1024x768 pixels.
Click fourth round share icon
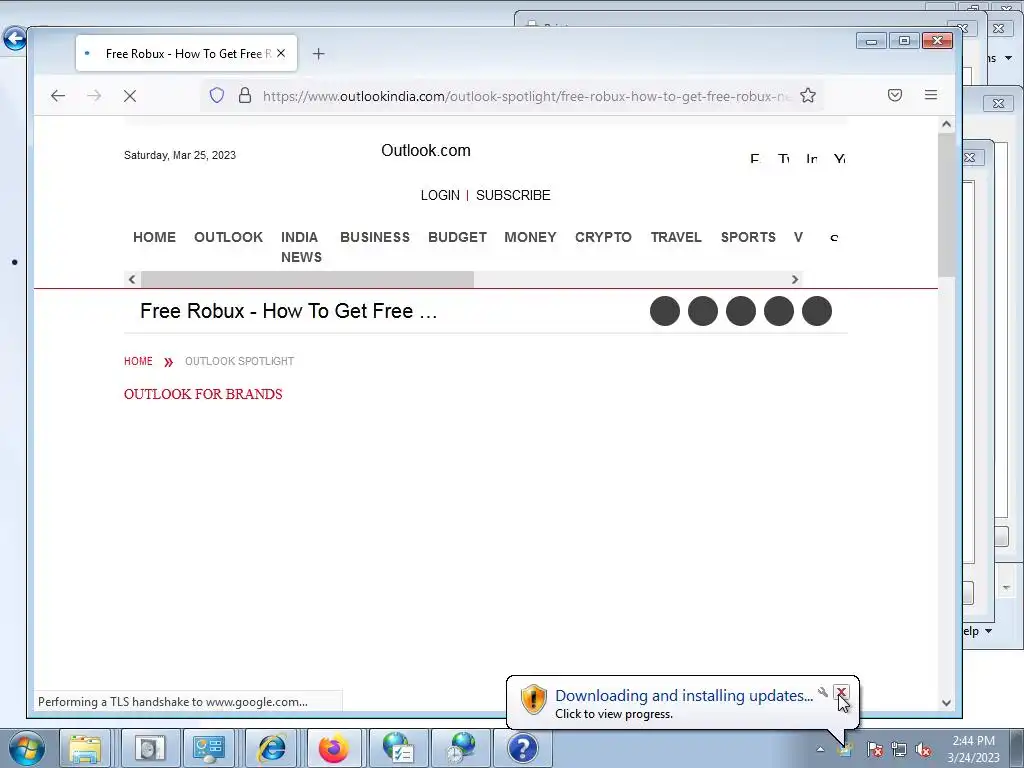point(778,311)
